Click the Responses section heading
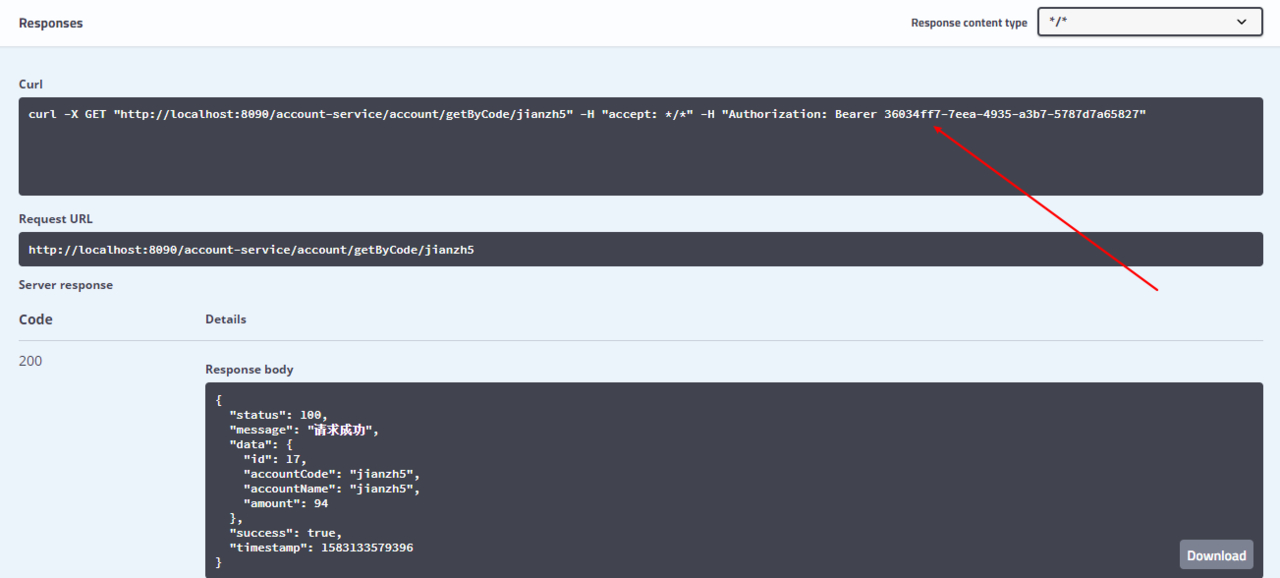Screen dimensions: 1280x578 click(51, 23)
